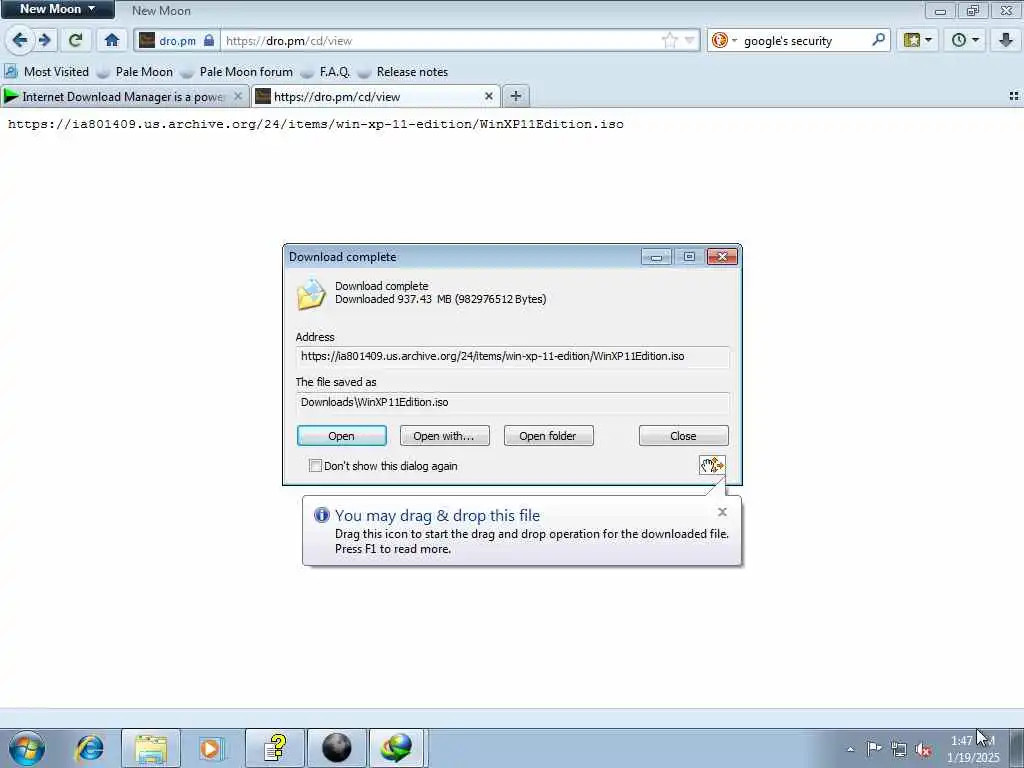This screenshot has width=1024, height=768.
Task: Show hidden system tray icons
Action: (850, 749)
